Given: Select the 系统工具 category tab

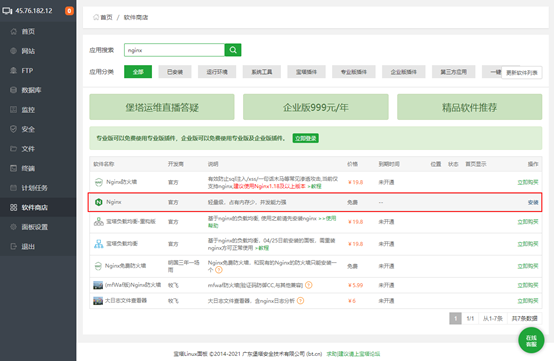Looking at the screenshot, I should pyautogui.click(x=262, y=72).
